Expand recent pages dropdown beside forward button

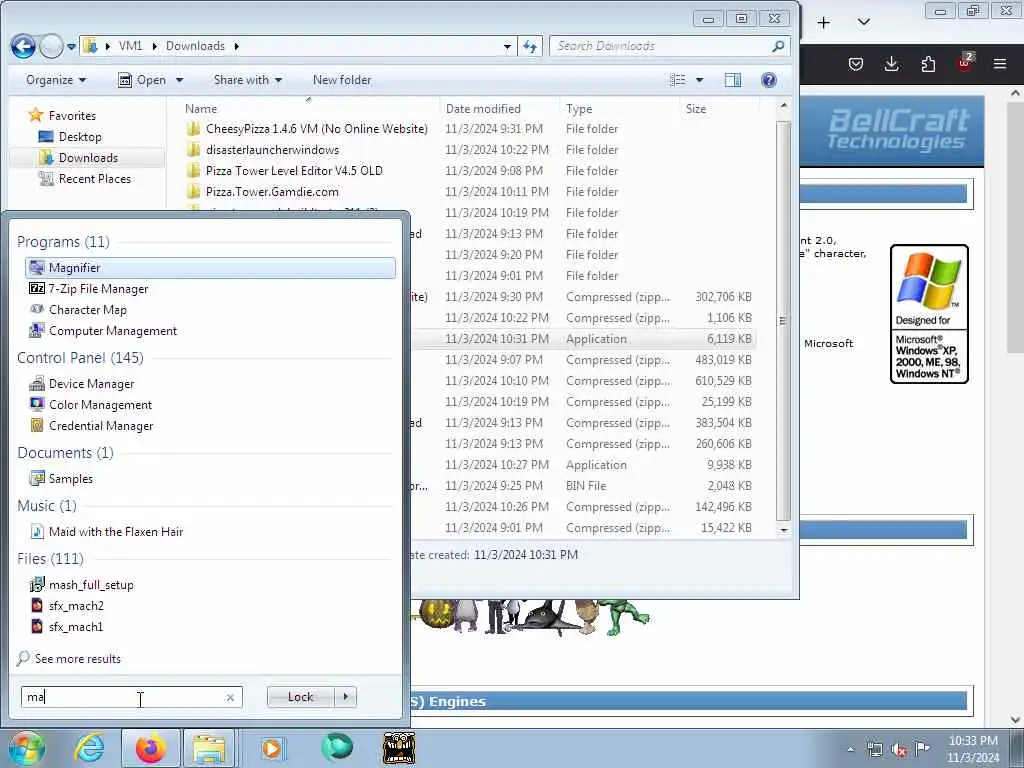(x=72, y=46)
